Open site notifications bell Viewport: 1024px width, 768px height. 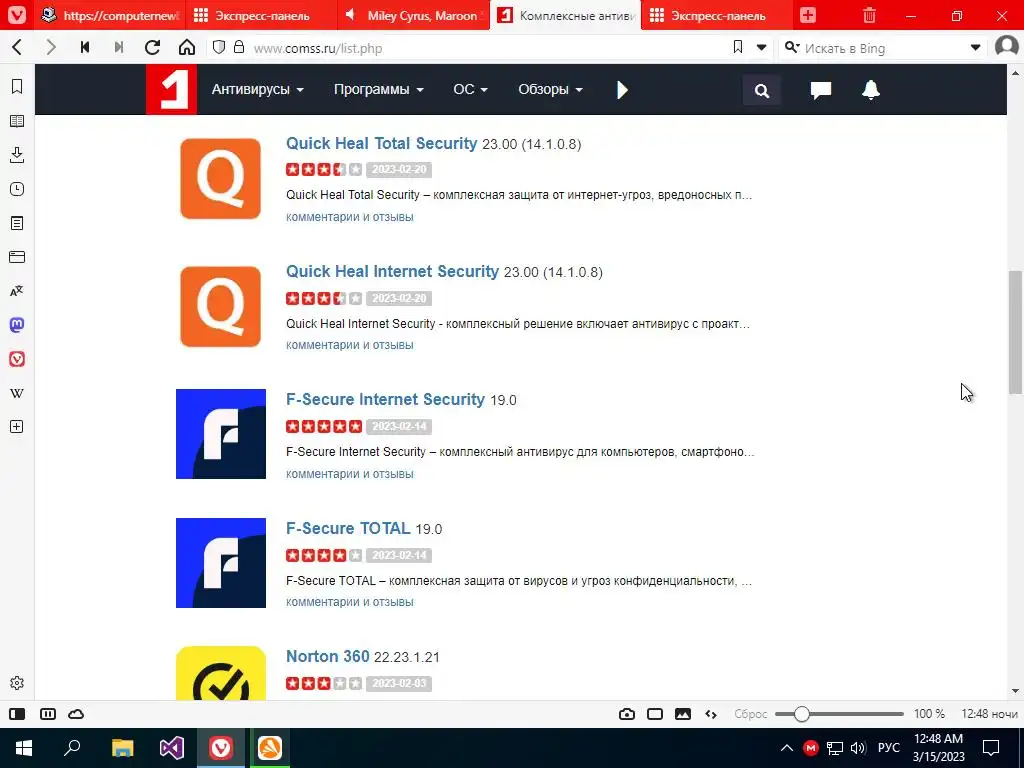pyautogui.click(x=871, y=89)
